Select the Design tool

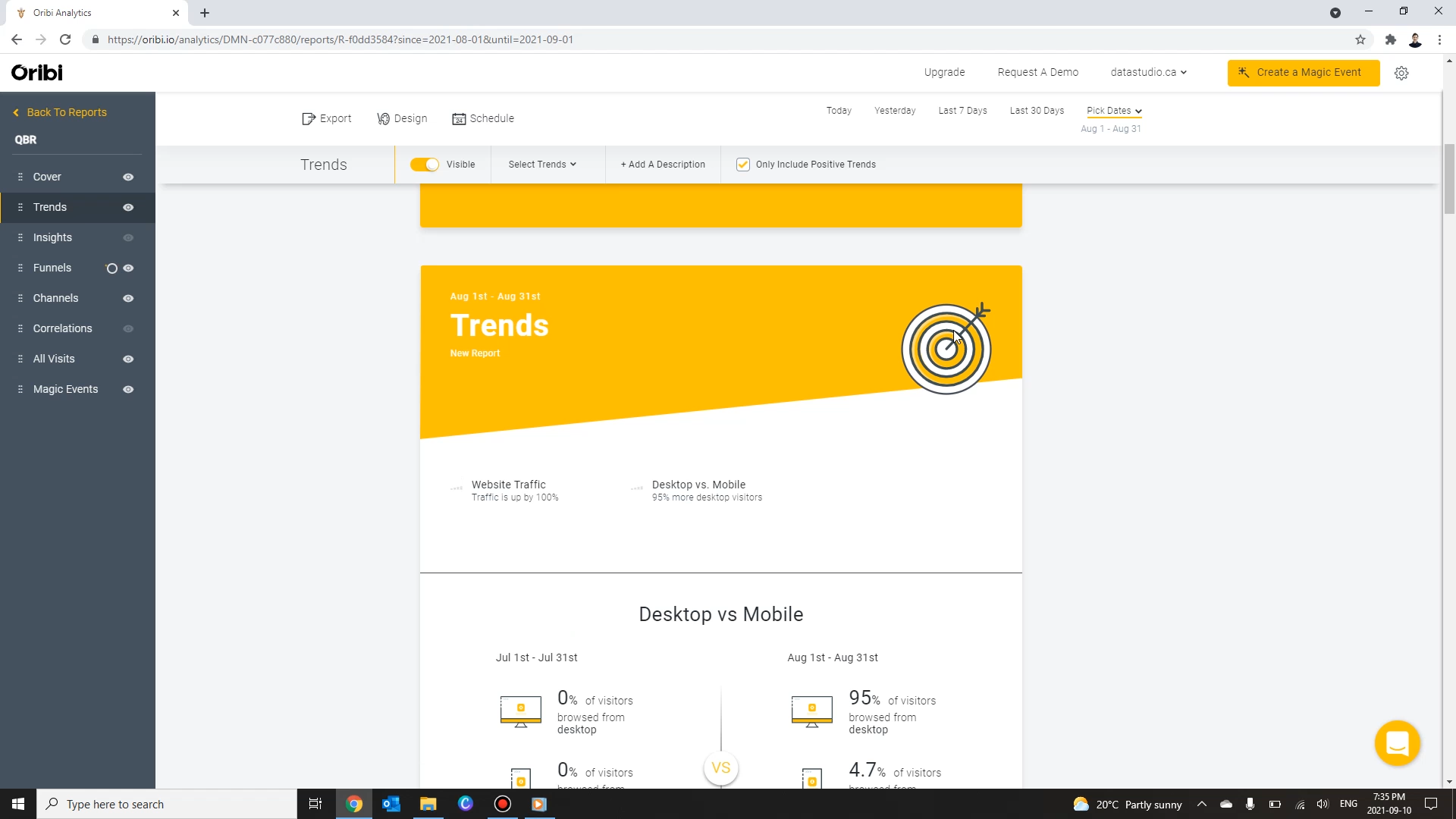402,118
